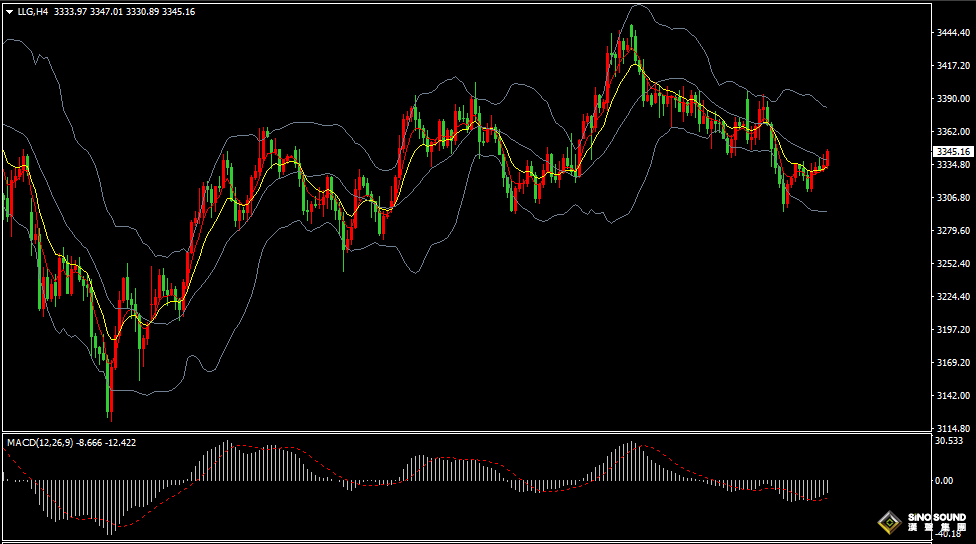The image size is (976, 544).
Task: Click the upper Bollinger band right end
Action: coord(824,106)
